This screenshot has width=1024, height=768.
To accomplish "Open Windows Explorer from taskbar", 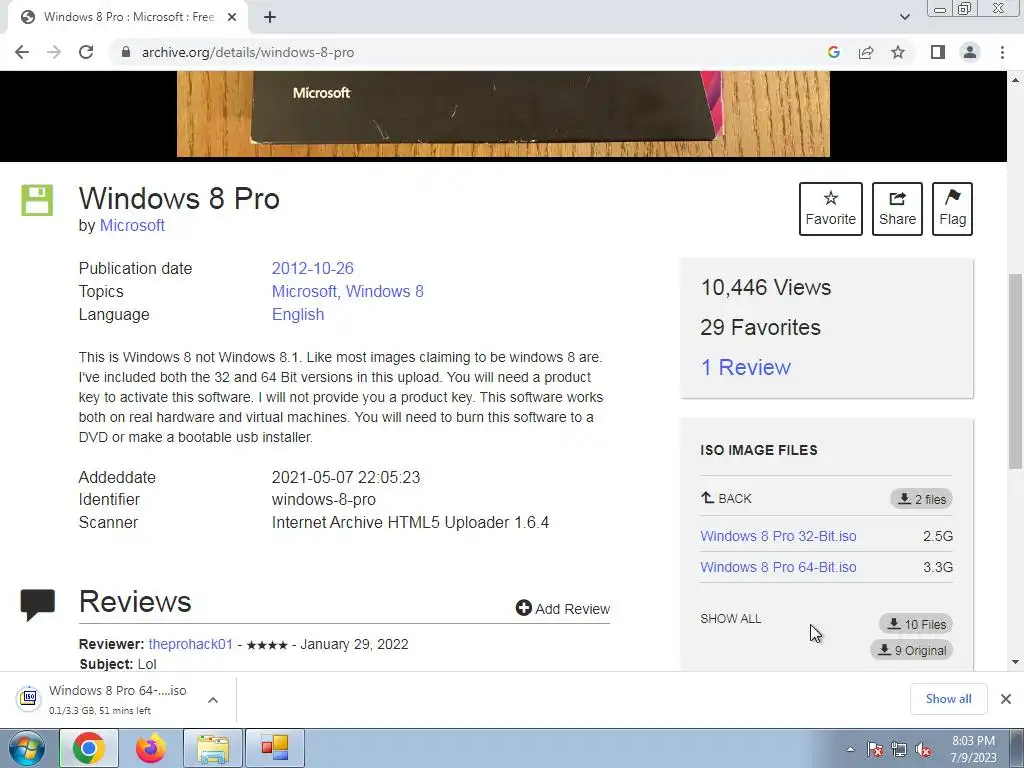I will (x=213, y=748).
